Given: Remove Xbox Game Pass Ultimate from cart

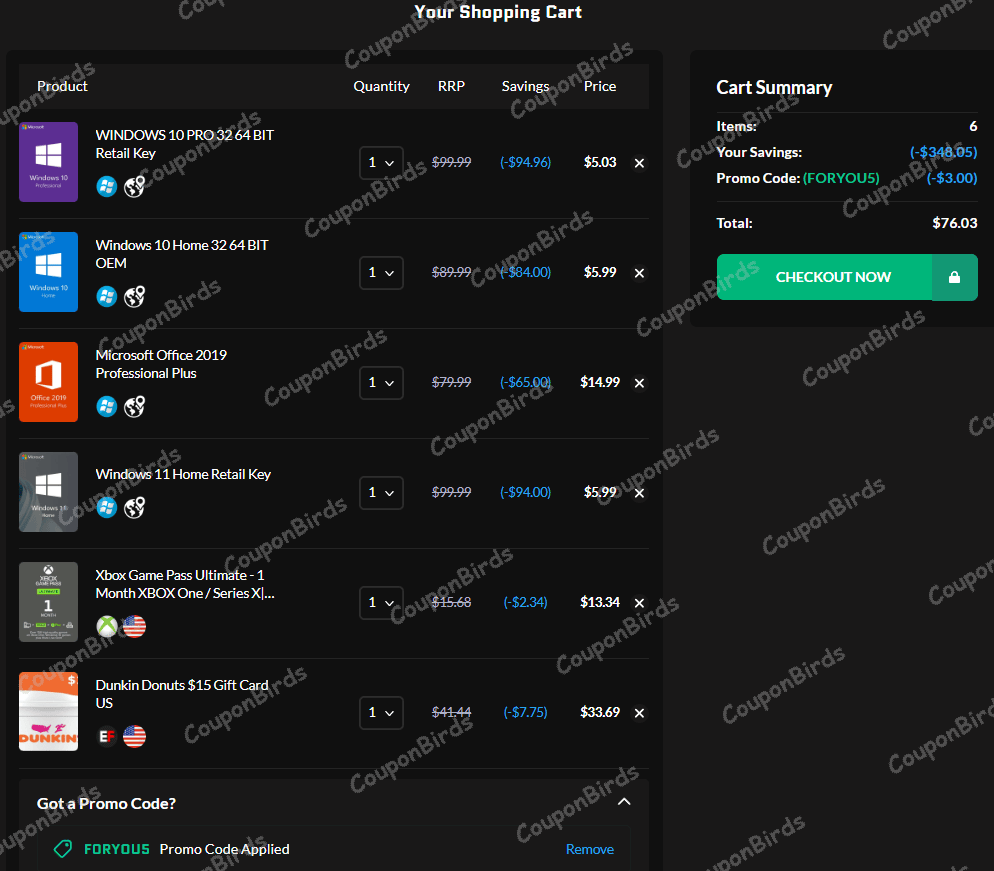Looking at the screenshot, I should tap(639, 603).
